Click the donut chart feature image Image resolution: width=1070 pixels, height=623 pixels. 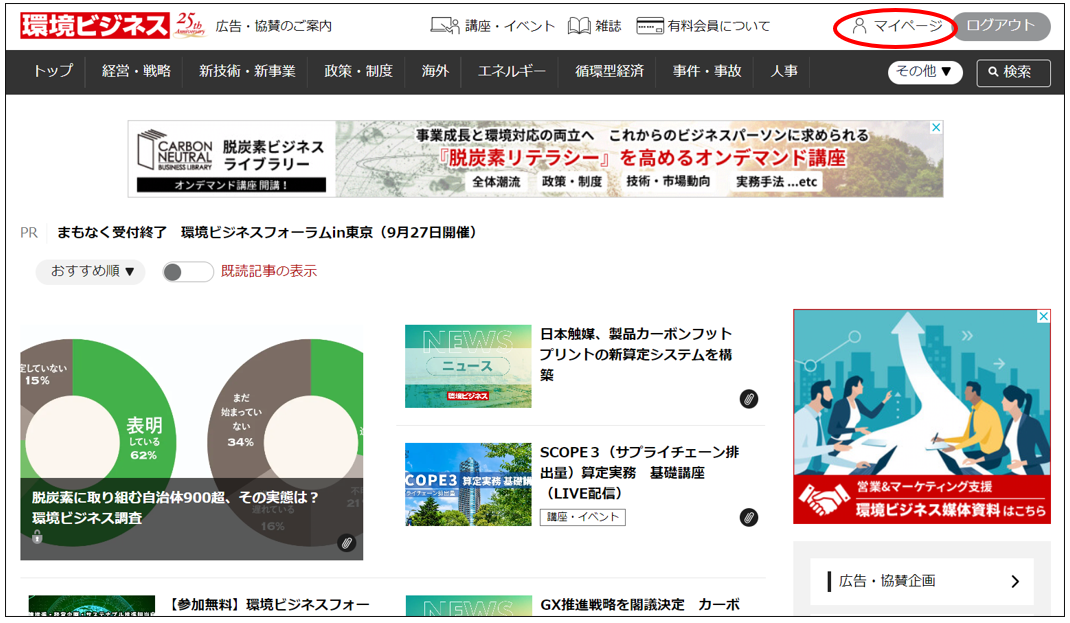point(192,442)
